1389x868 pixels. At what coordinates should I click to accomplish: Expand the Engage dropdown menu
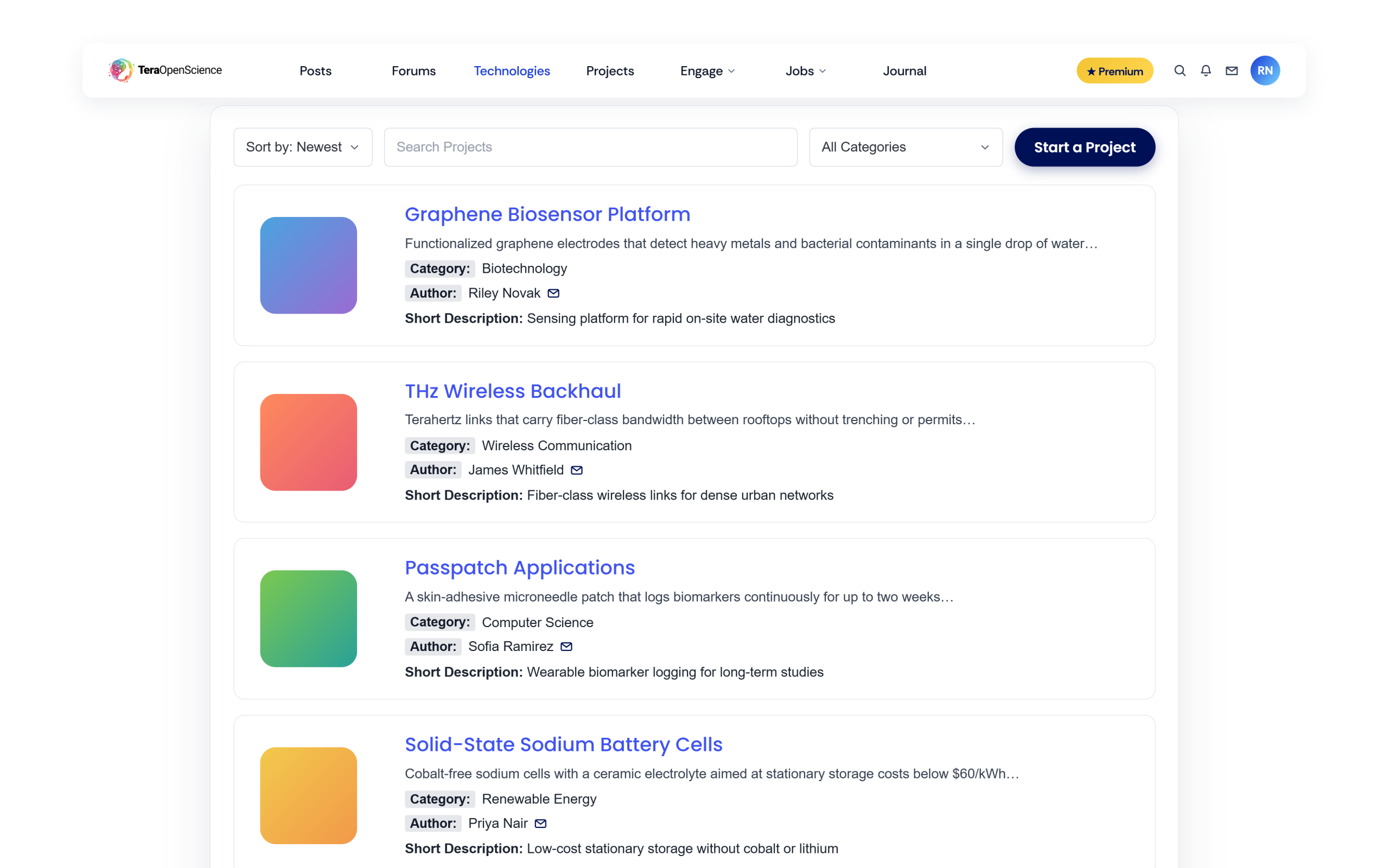[x=708, y=71]
